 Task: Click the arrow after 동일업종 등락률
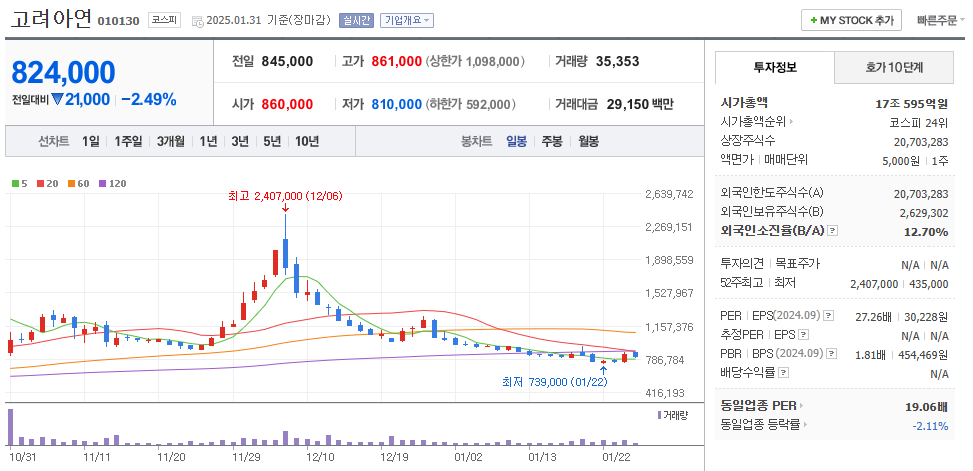[x=805, y=425]
